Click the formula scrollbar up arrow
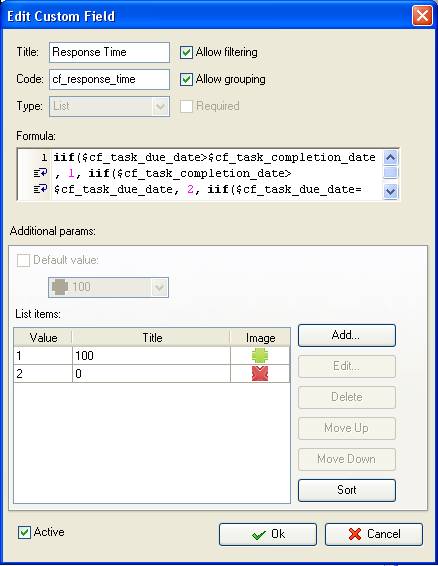The width and height of the screenshot is (438, 566). click(390, 157)
